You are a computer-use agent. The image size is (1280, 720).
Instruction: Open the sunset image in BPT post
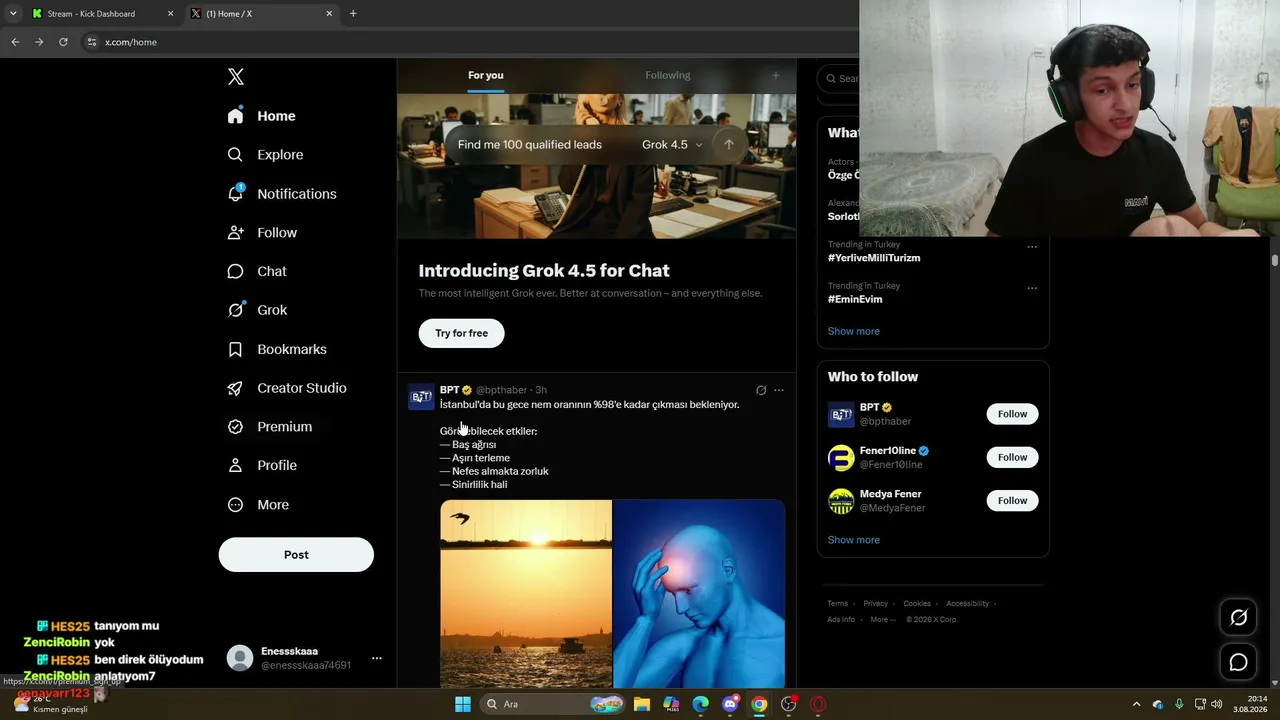[x=526, y=593]
